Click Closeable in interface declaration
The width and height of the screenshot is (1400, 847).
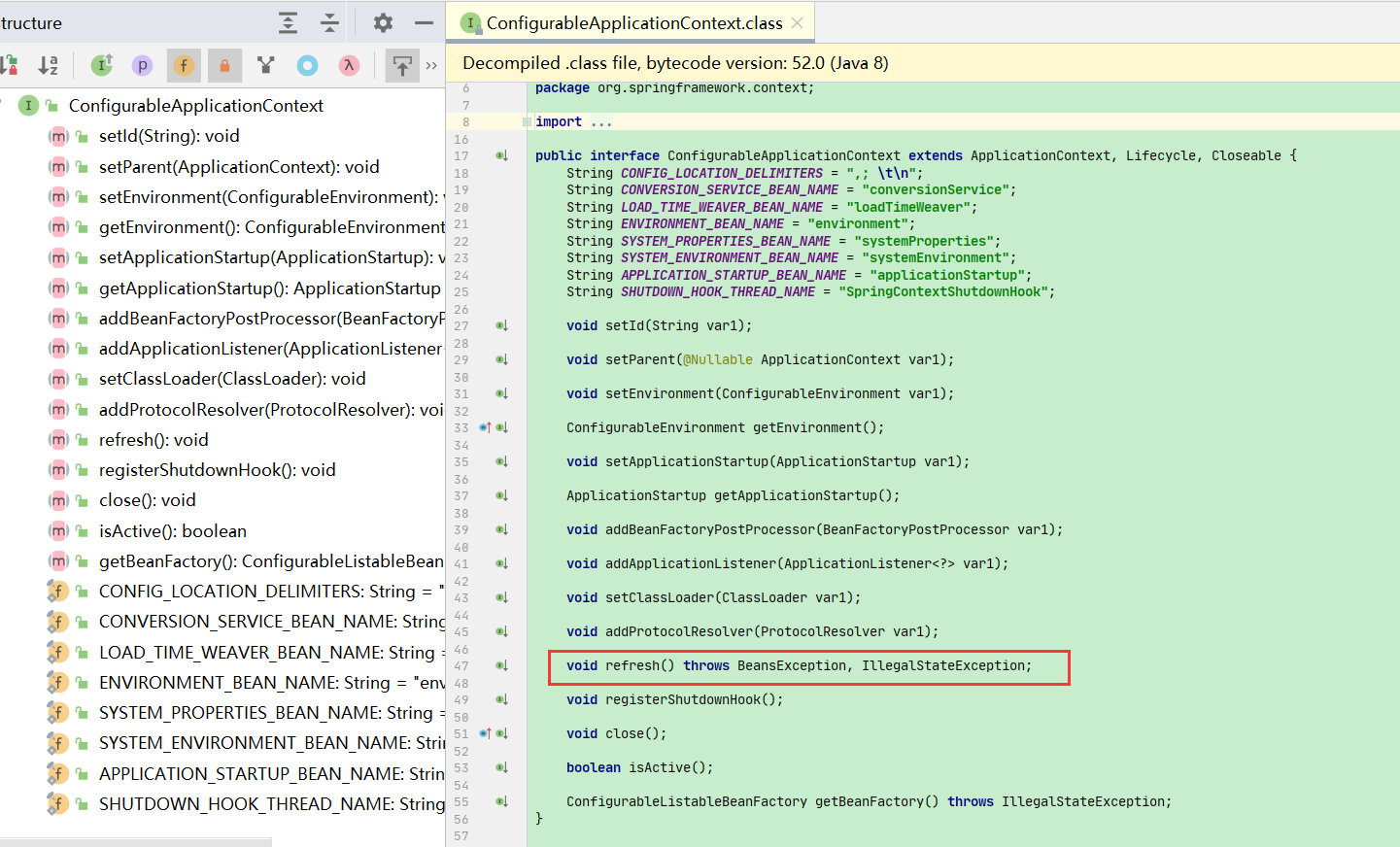(1246, 155)
